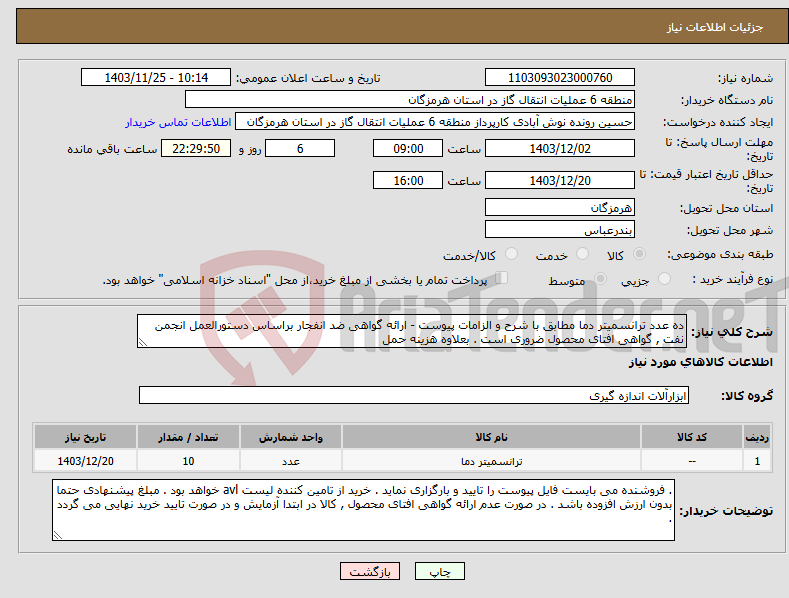This screenshot has height=598, width=789.
Task: Click the اطلاعات کالاهای مورد نیاز section heading
Action: pos(700,362)
